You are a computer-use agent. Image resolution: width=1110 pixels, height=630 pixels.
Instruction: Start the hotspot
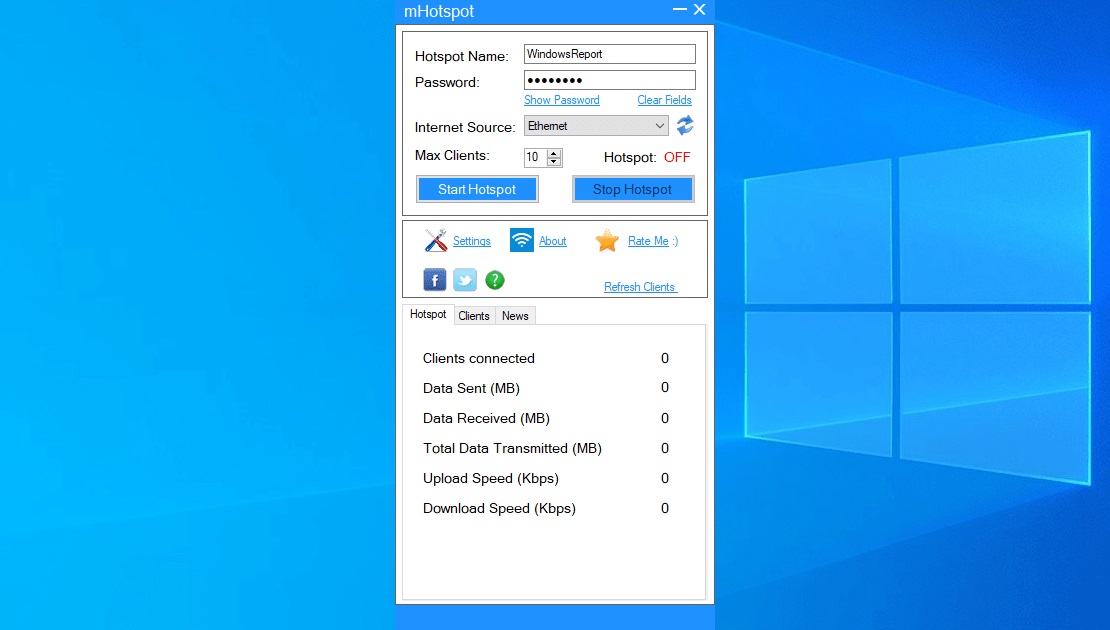pyautogui.click(x=477, y=189)
